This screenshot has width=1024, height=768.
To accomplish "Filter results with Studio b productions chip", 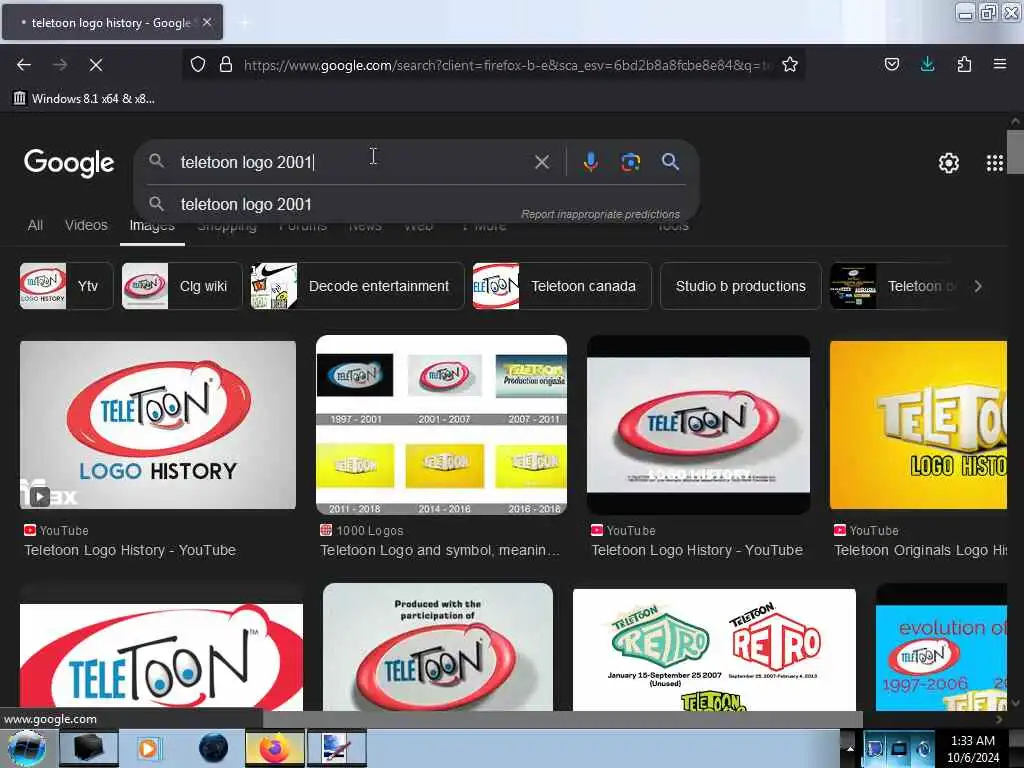I will pyautogui.click(x=741, y=286).
